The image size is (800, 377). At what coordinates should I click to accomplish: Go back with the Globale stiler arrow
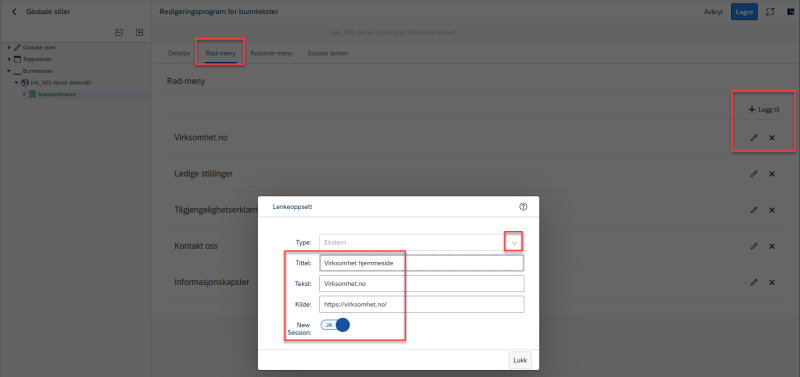(x=14, y=11)
